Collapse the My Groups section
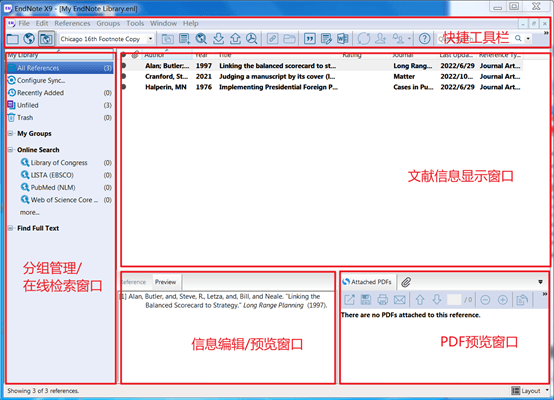Image resolution: width=554 pixels, height=400 pixels. pos(11,134)
